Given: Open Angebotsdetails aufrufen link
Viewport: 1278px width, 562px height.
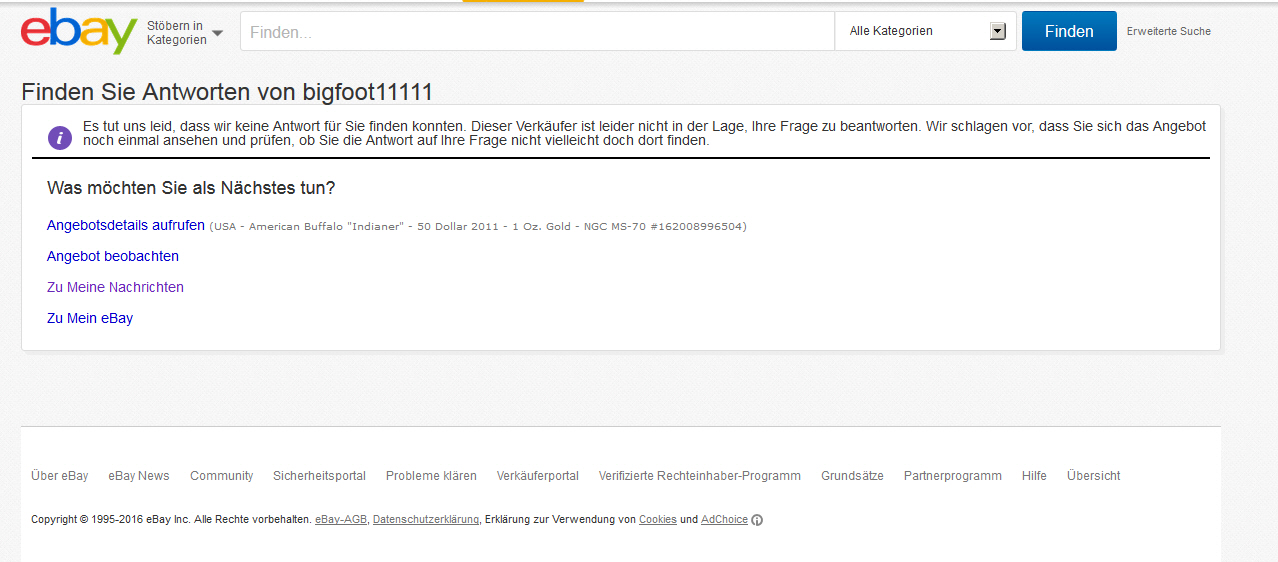Looking at the screenshot, I should tap(126, 225).
